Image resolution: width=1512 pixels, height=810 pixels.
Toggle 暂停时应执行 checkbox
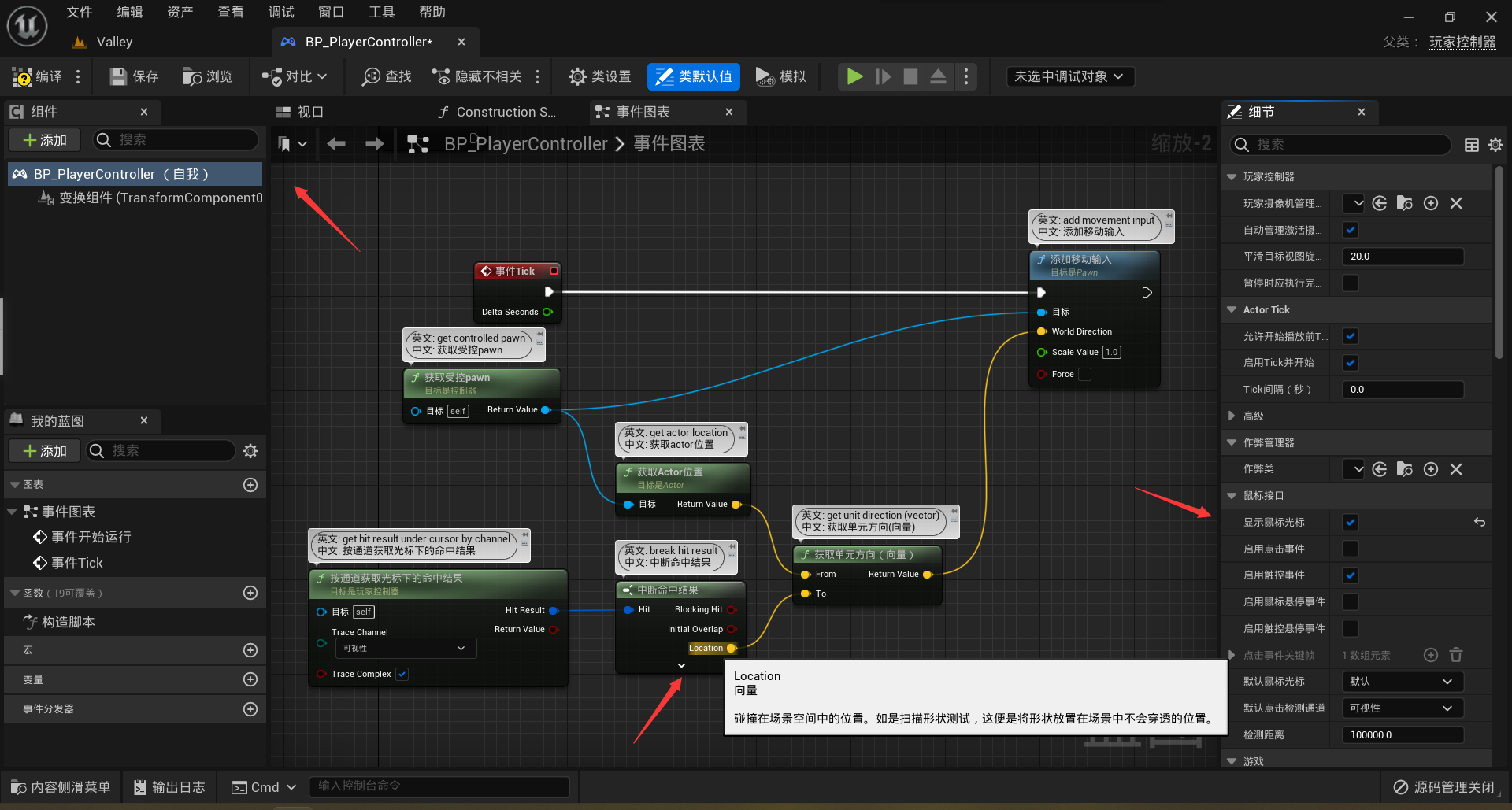1351,283
